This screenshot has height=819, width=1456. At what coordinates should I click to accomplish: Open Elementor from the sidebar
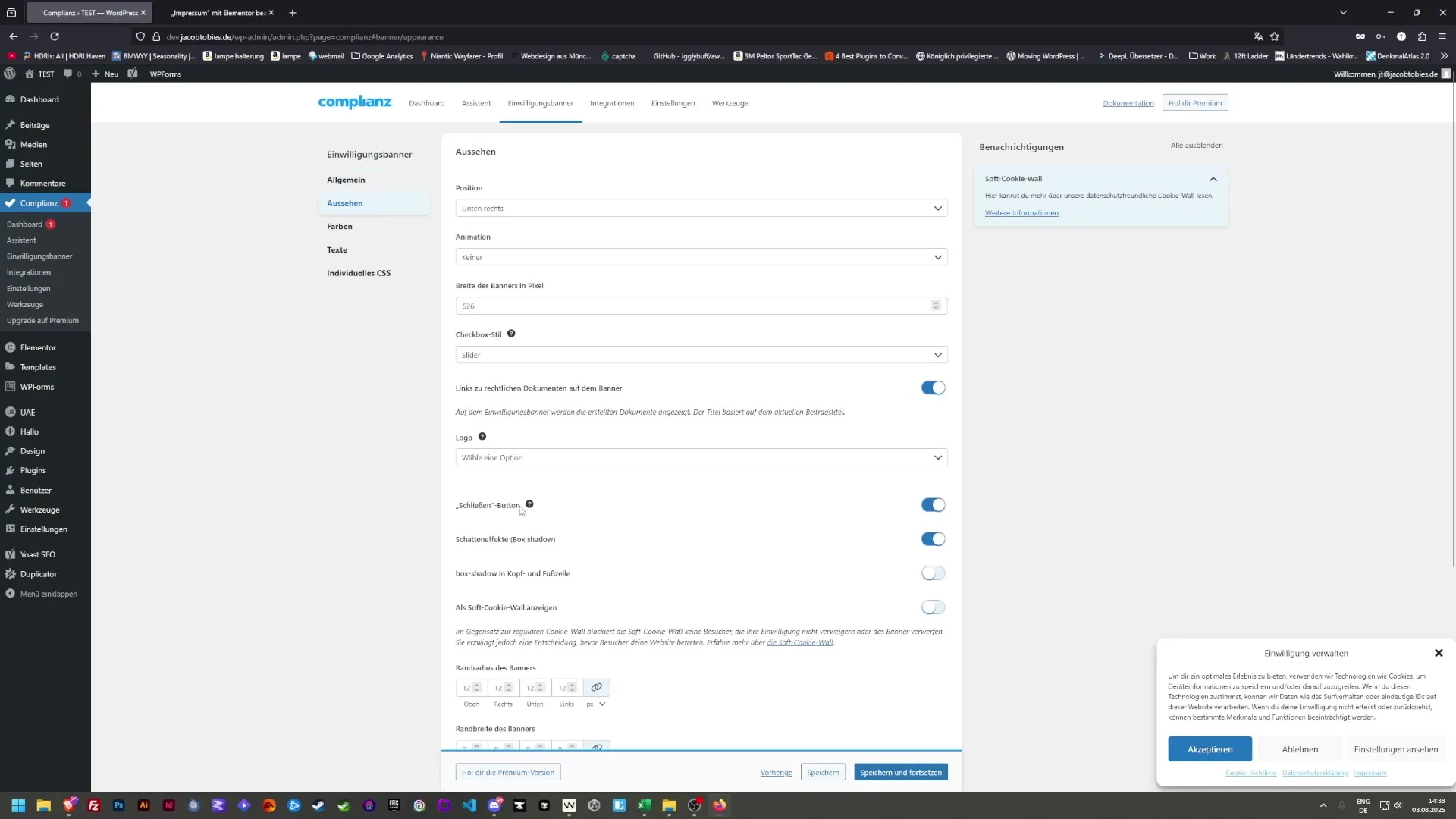pos(37,347)
